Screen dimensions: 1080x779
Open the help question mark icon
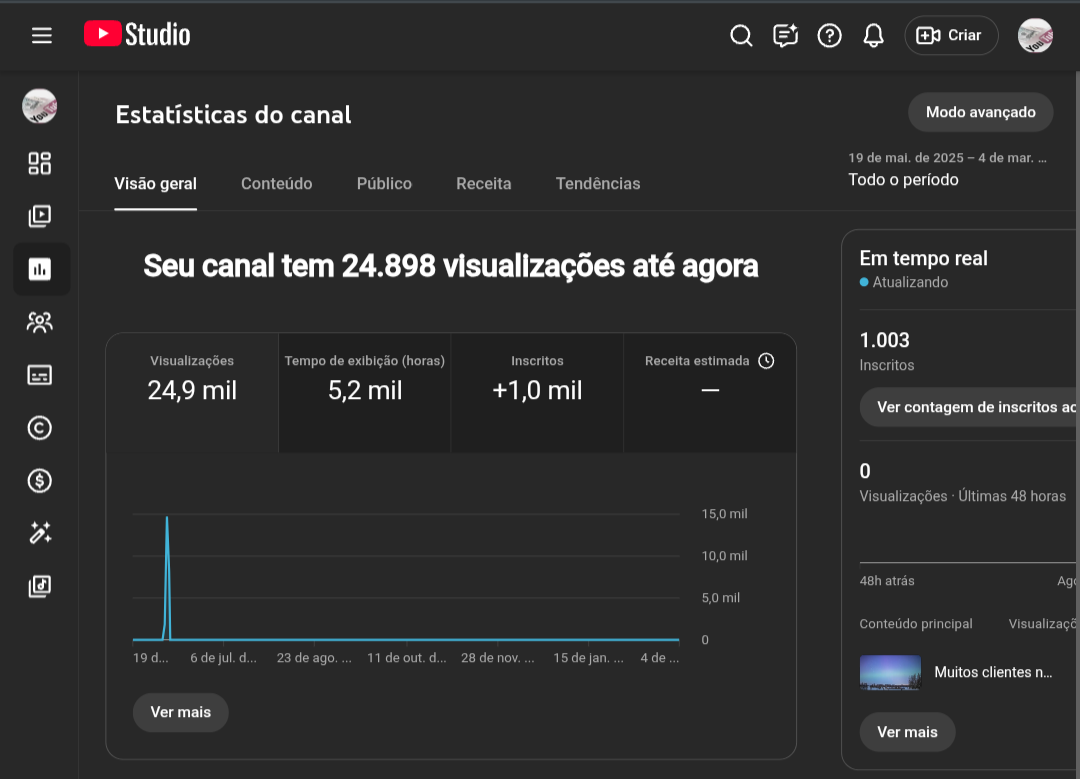(829, 36)
